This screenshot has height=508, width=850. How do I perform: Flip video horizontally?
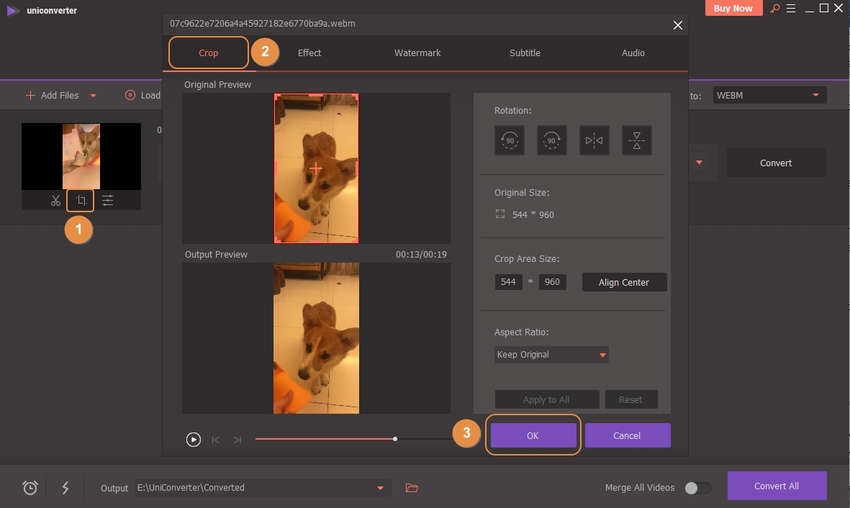[x=594, y=140]
